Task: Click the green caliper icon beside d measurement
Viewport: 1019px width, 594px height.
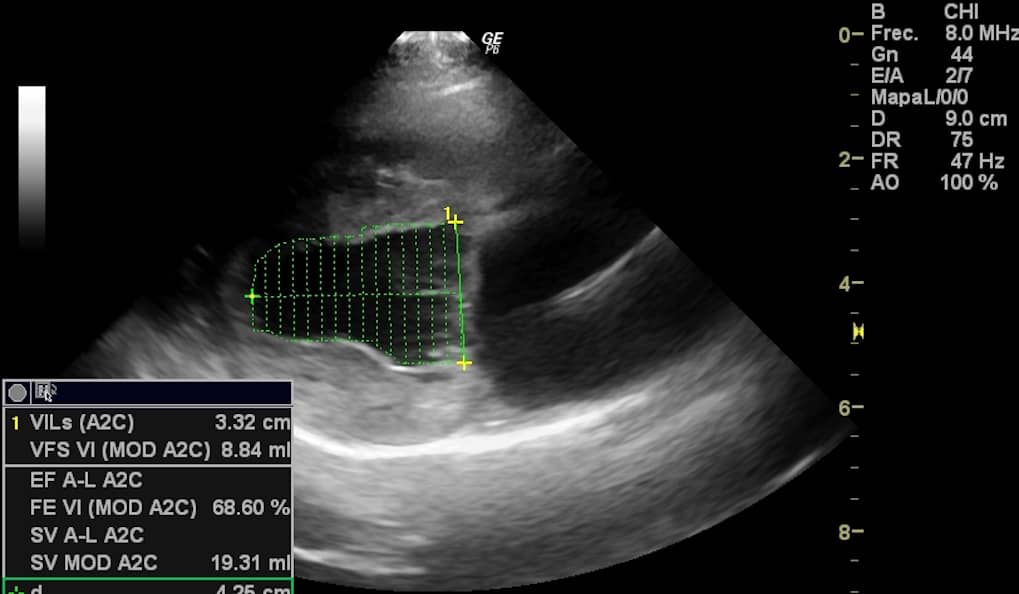Action: (x=15, y=589)
